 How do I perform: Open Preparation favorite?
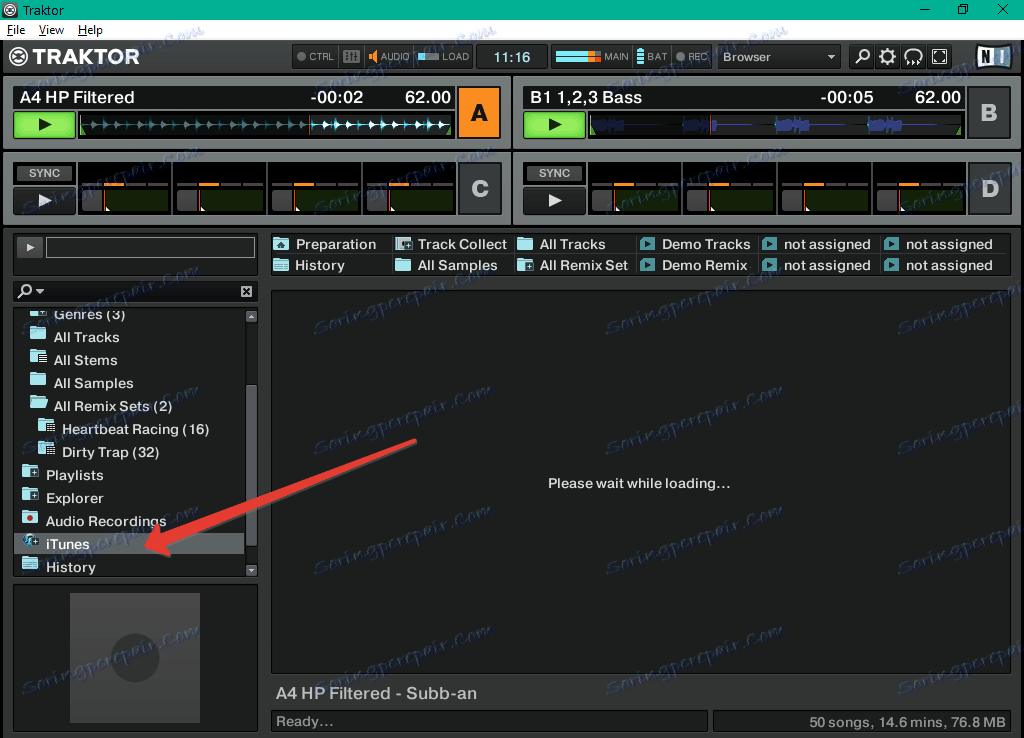(325, 244)
